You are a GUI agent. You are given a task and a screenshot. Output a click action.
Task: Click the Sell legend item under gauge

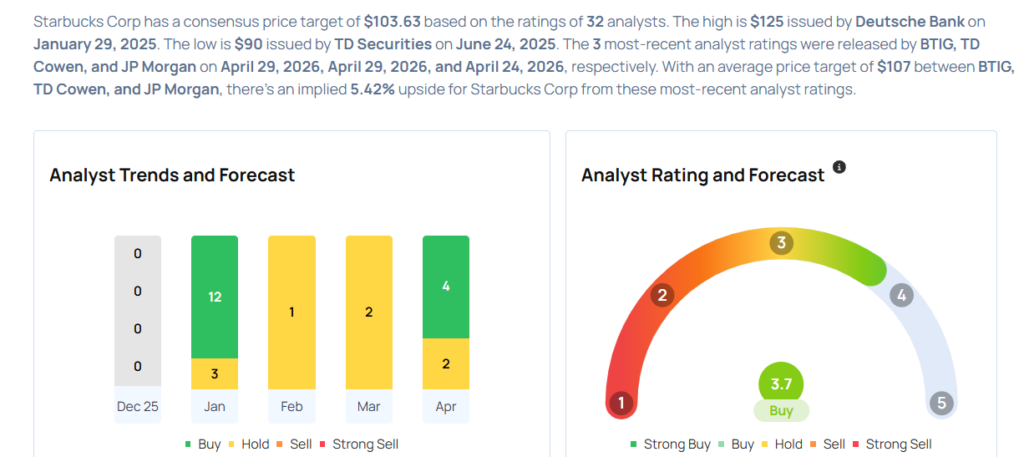(830, 444)
